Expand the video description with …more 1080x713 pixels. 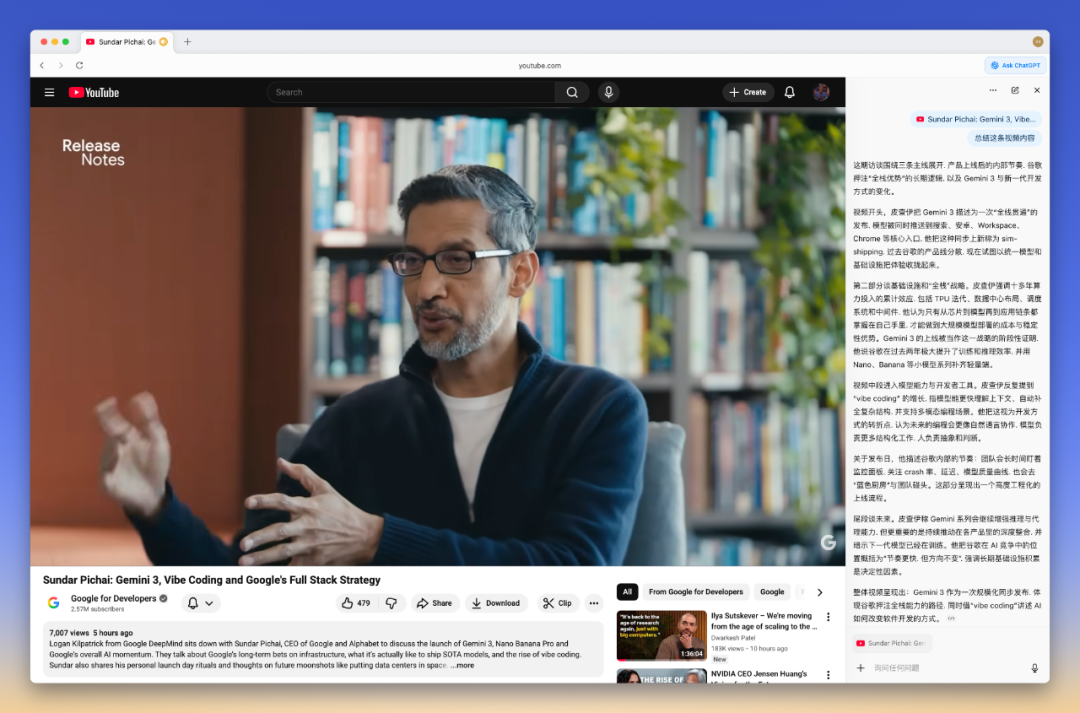click(x=462, y=665)
